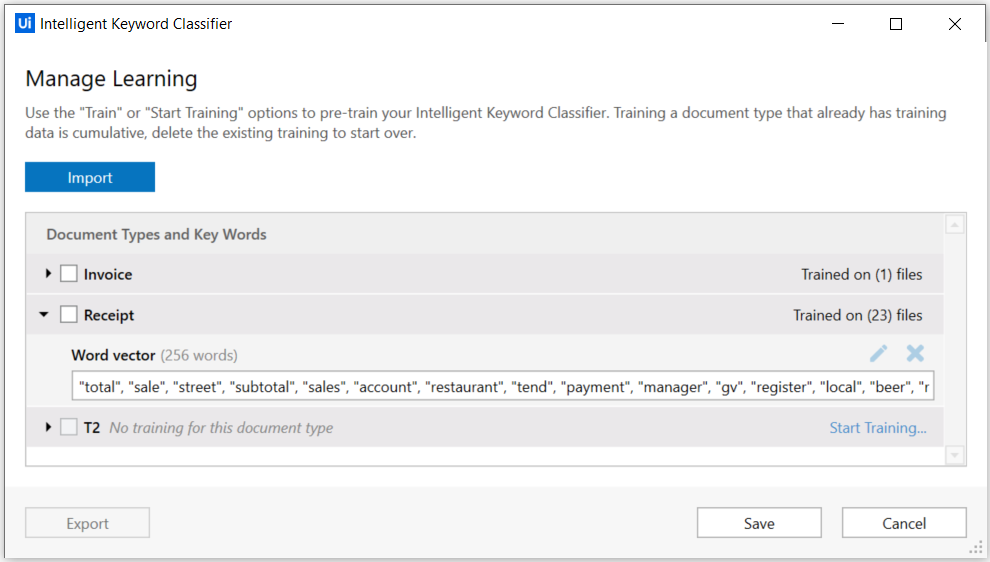
Task: Edit the Receipt word vector with pencil icon
Action: tap(878, 353)
